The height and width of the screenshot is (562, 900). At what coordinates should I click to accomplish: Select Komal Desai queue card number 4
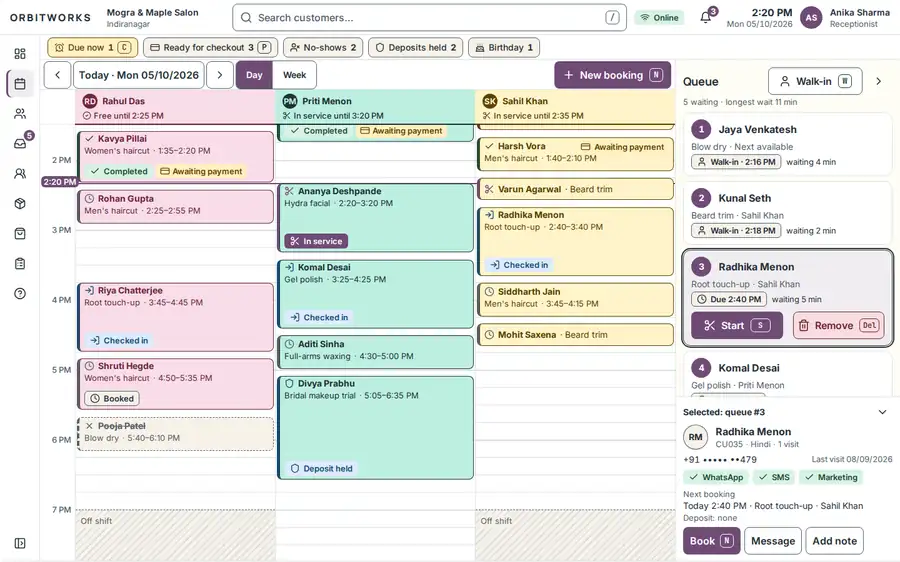coord(788,375)
